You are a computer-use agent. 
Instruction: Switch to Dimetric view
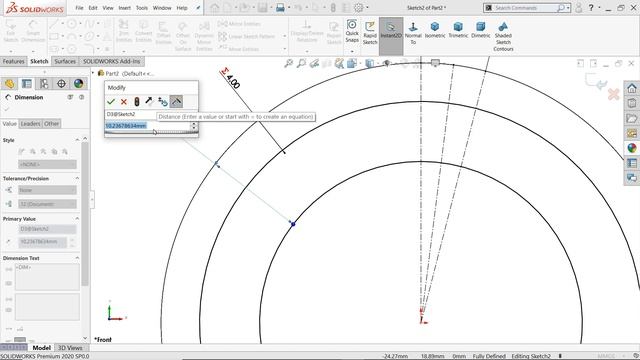(481, 30)
